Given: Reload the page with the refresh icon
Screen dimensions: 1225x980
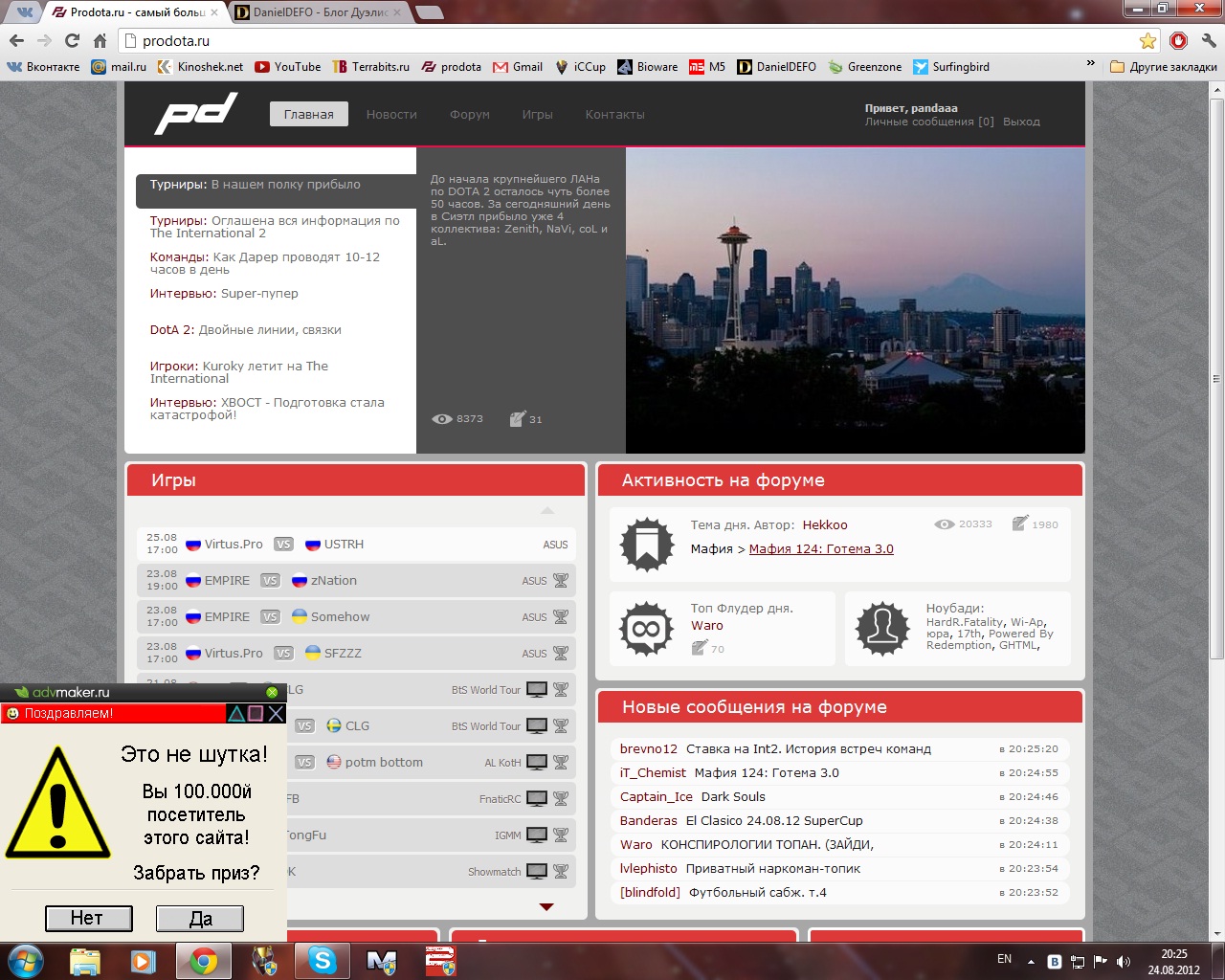Looking at the screenshot, I should click(72, 40).
